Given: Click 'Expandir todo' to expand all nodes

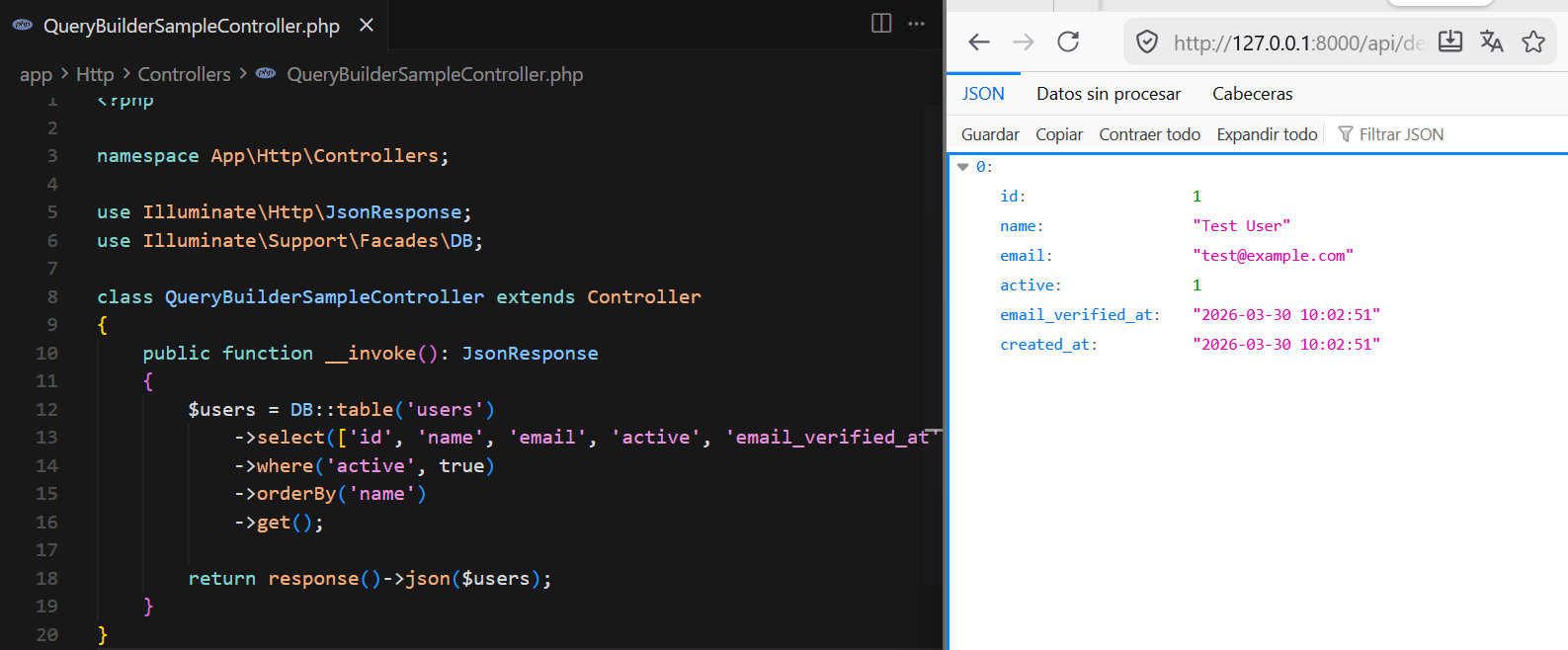Looking at the screenshot, I should [x=1268, y=134].
